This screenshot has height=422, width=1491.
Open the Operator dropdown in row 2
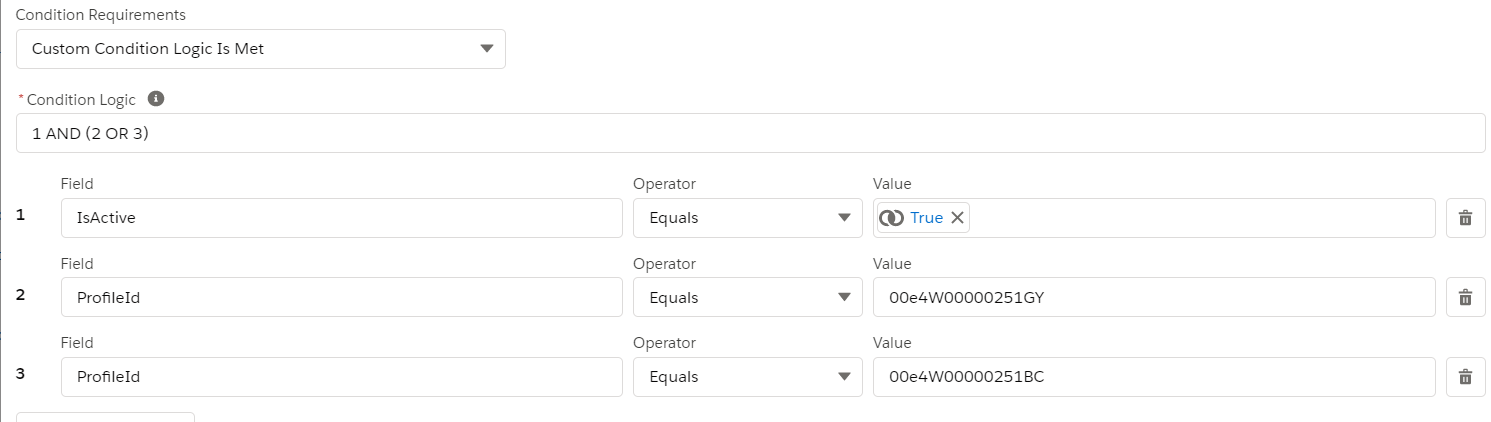pos(747,297)
